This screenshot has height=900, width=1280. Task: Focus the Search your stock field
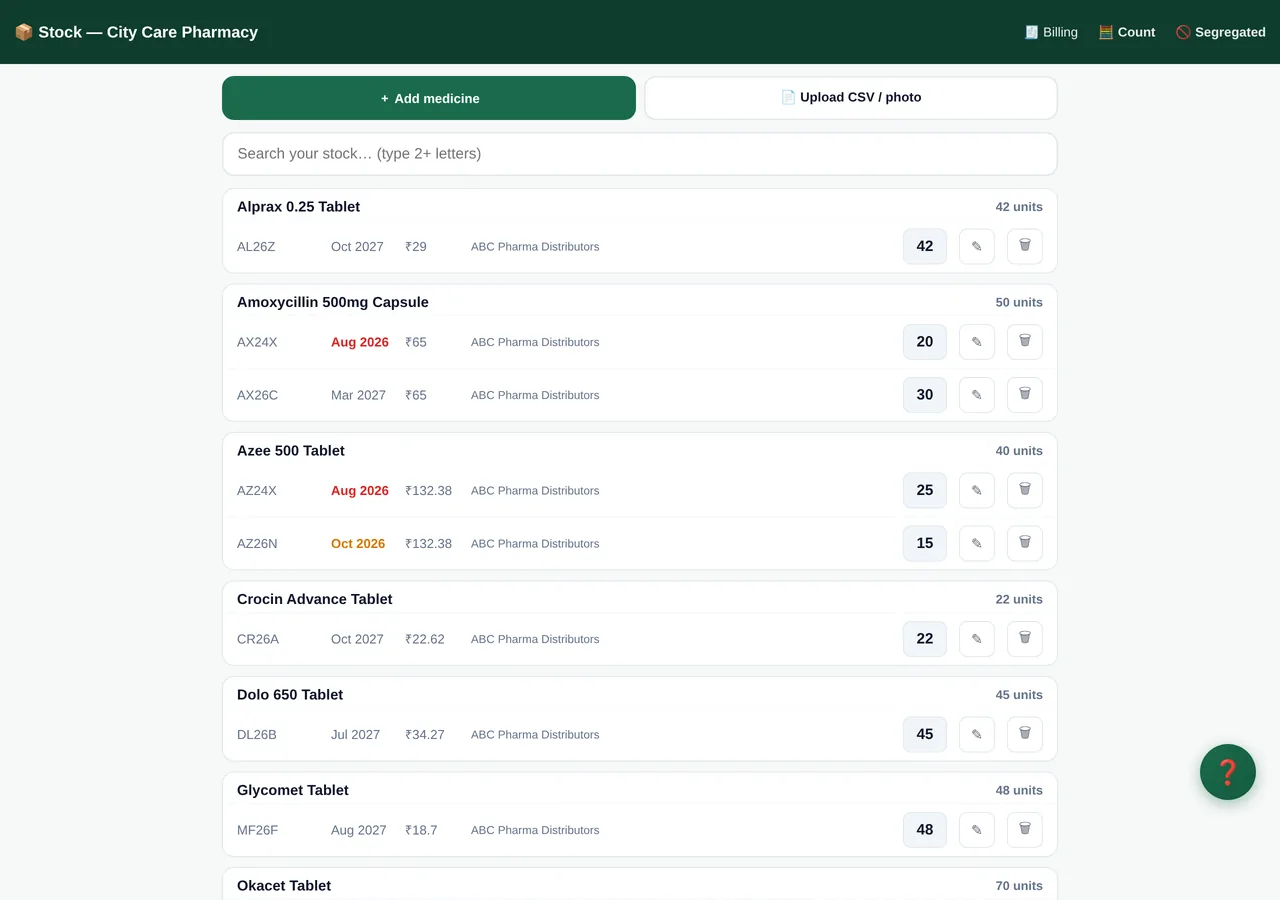pos(640,154)
